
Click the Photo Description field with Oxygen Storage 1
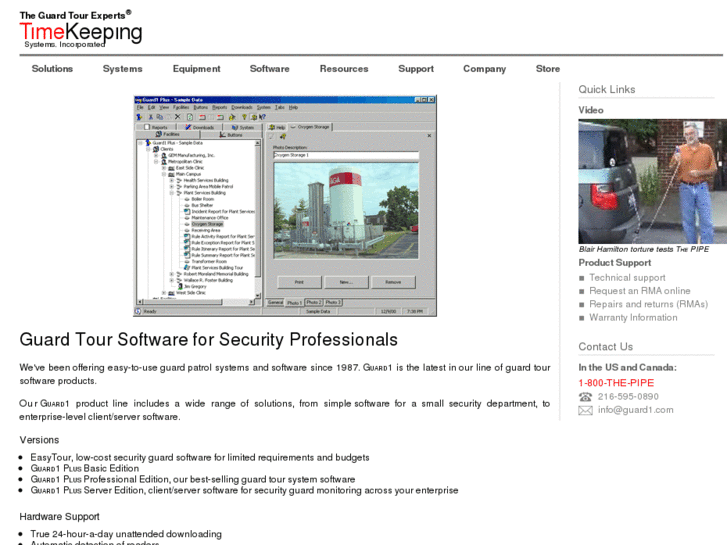pos(346,155)
